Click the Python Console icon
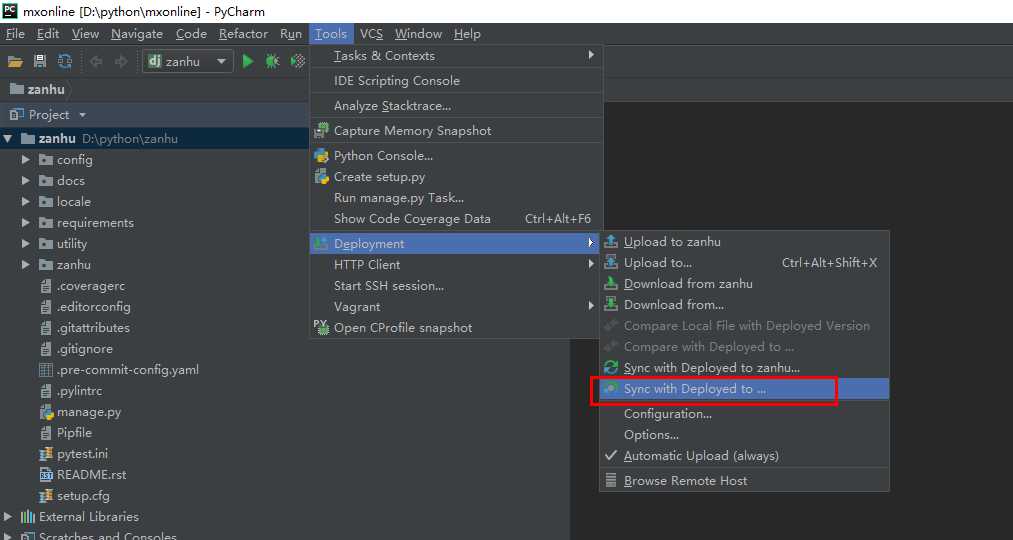Image resolution: width=1013 pixels, height=540 pixels. coord(321,156)
